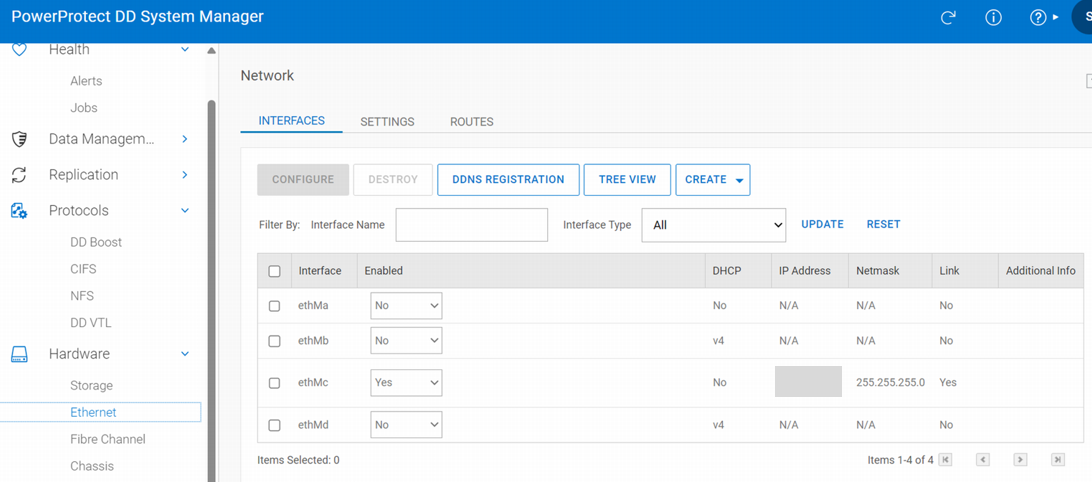Open Storage under Hardware
The image size is (1092, 482).
click(x=91, y=386)
